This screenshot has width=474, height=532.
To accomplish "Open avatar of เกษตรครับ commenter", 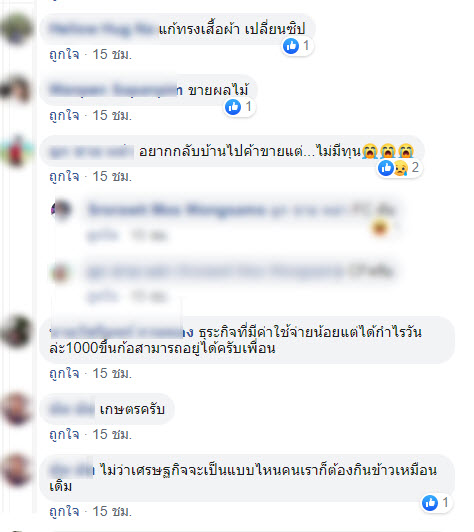I will [x=16, y=409].
